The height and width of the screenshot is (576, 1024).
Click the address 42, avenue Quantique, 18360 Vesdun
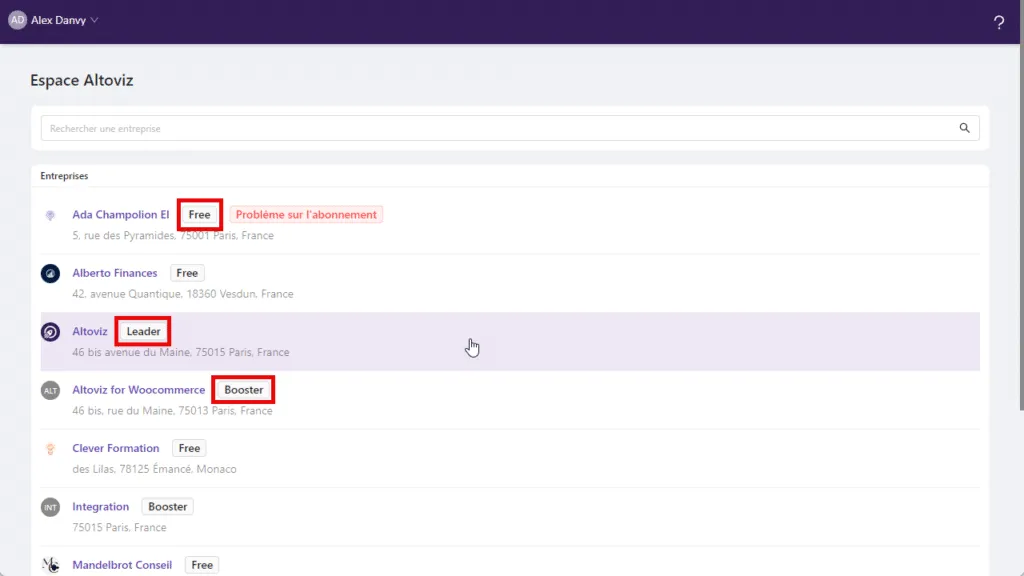tap(182, 294)
